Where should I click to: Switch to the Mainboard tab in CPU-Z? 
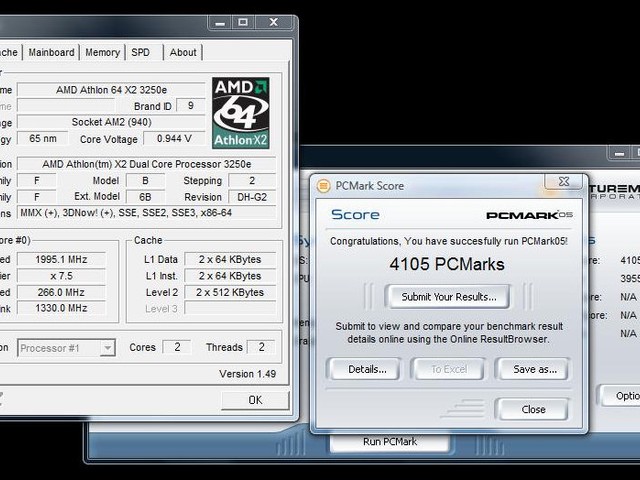51,52
